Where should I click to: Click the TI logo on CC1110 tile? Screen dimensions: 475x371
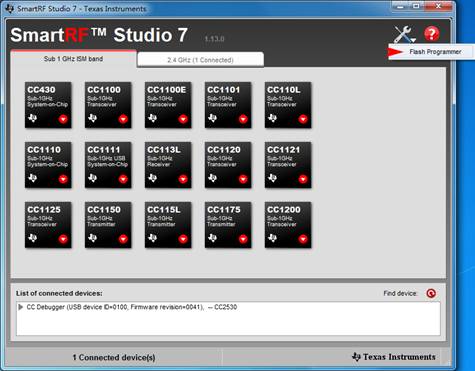33,178
